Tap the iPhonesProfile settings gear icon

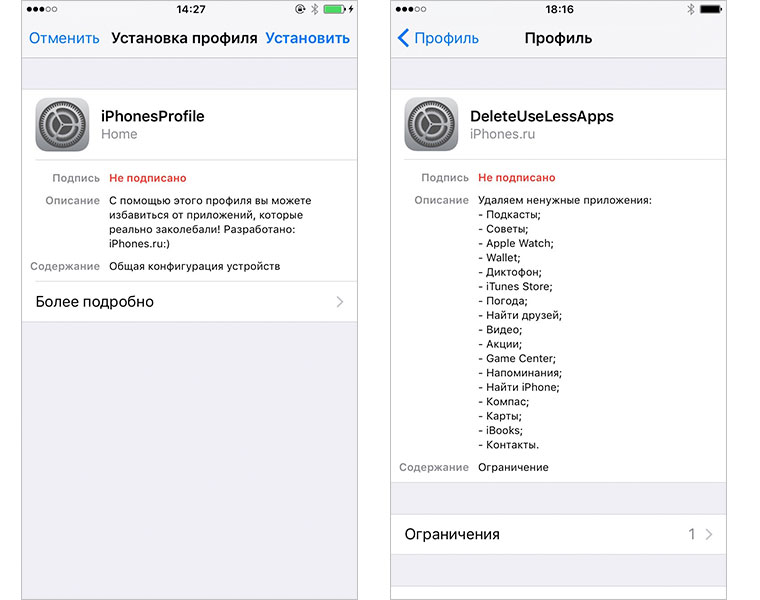pos(62,125)
